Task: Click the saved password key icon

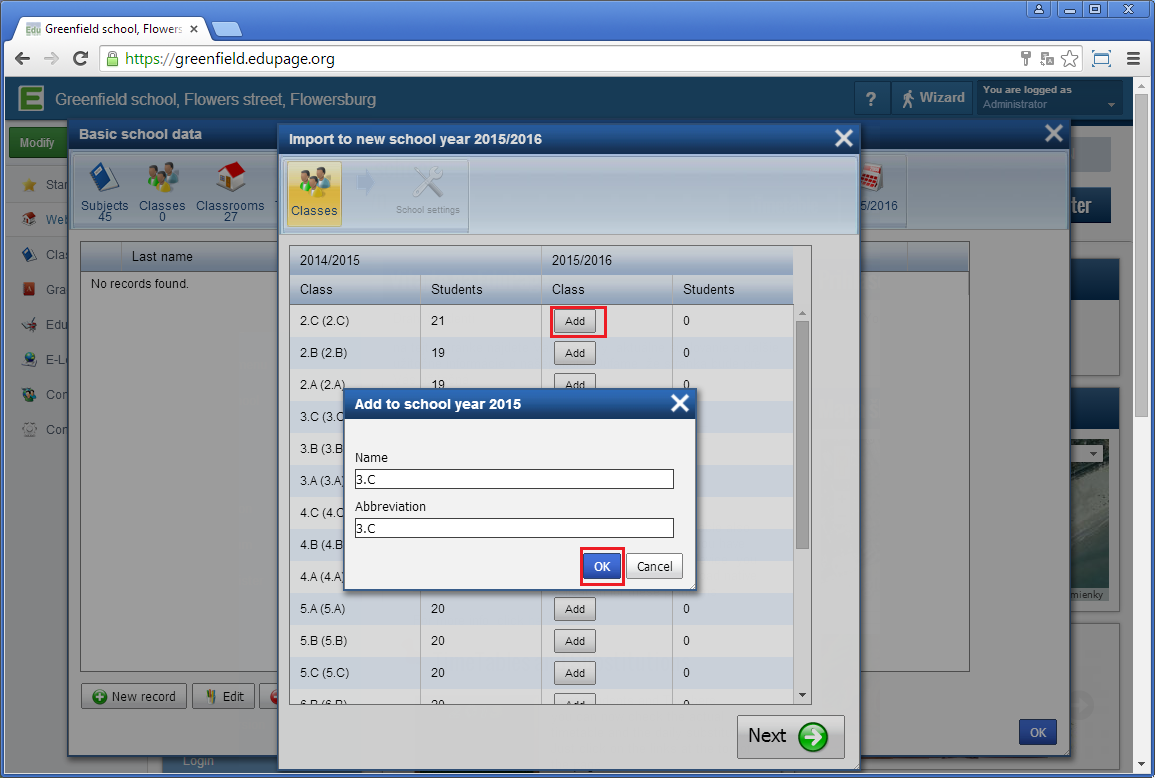Action: pyautogui.click(x=1025, y=59)
